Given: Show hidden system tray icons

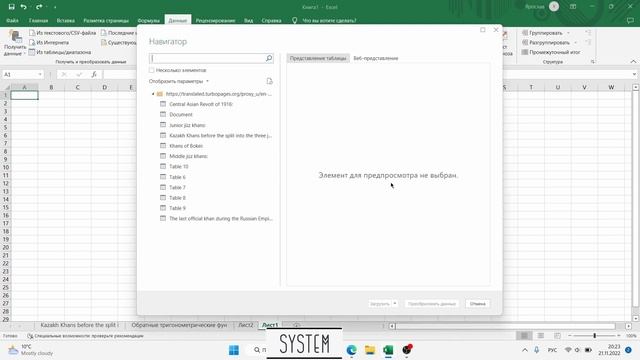Looking at the screenshot, I should 525,350.
